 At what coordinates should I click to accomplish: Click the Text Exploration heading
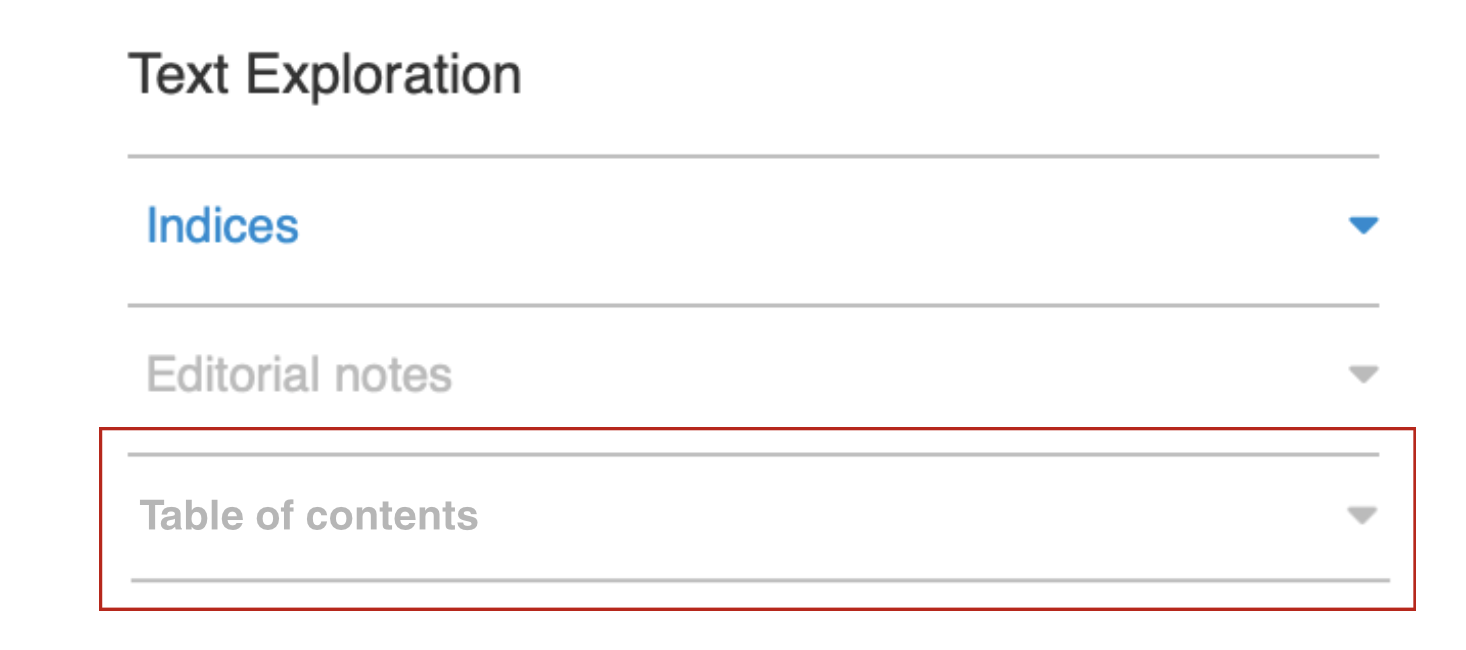pos(325,75)
